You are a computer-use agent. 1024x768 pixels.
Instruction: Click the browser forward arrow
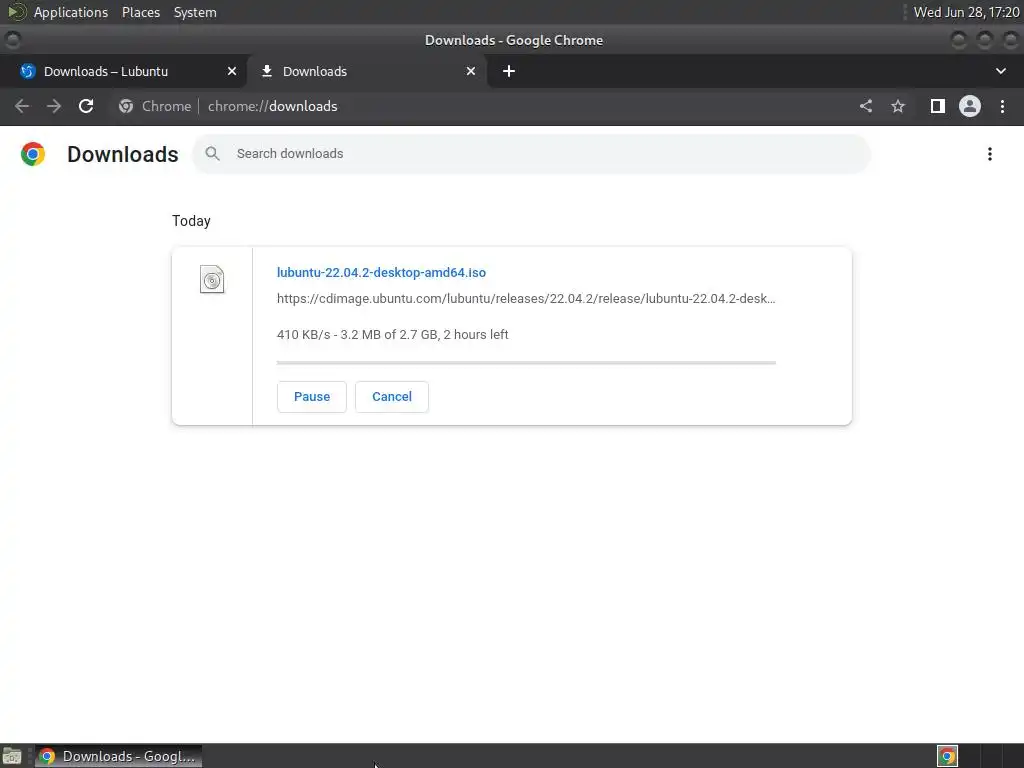pos(54,106)
